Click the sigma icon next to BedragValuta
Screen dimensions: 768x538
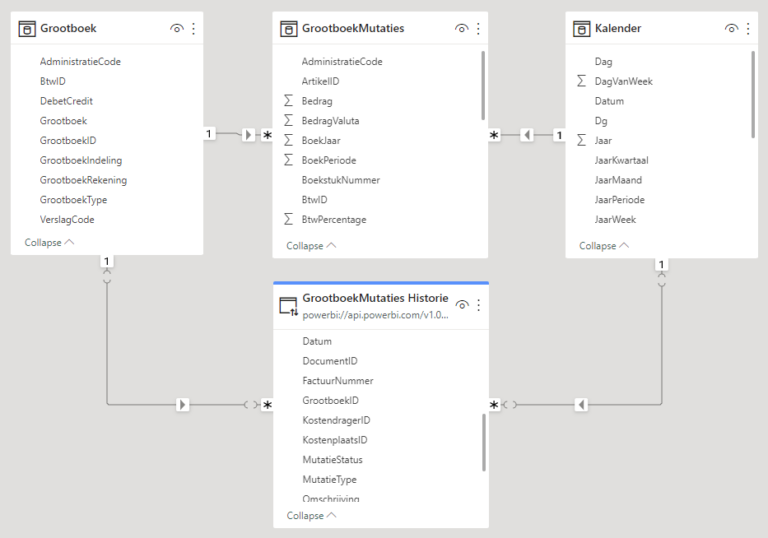click(288, 121)
